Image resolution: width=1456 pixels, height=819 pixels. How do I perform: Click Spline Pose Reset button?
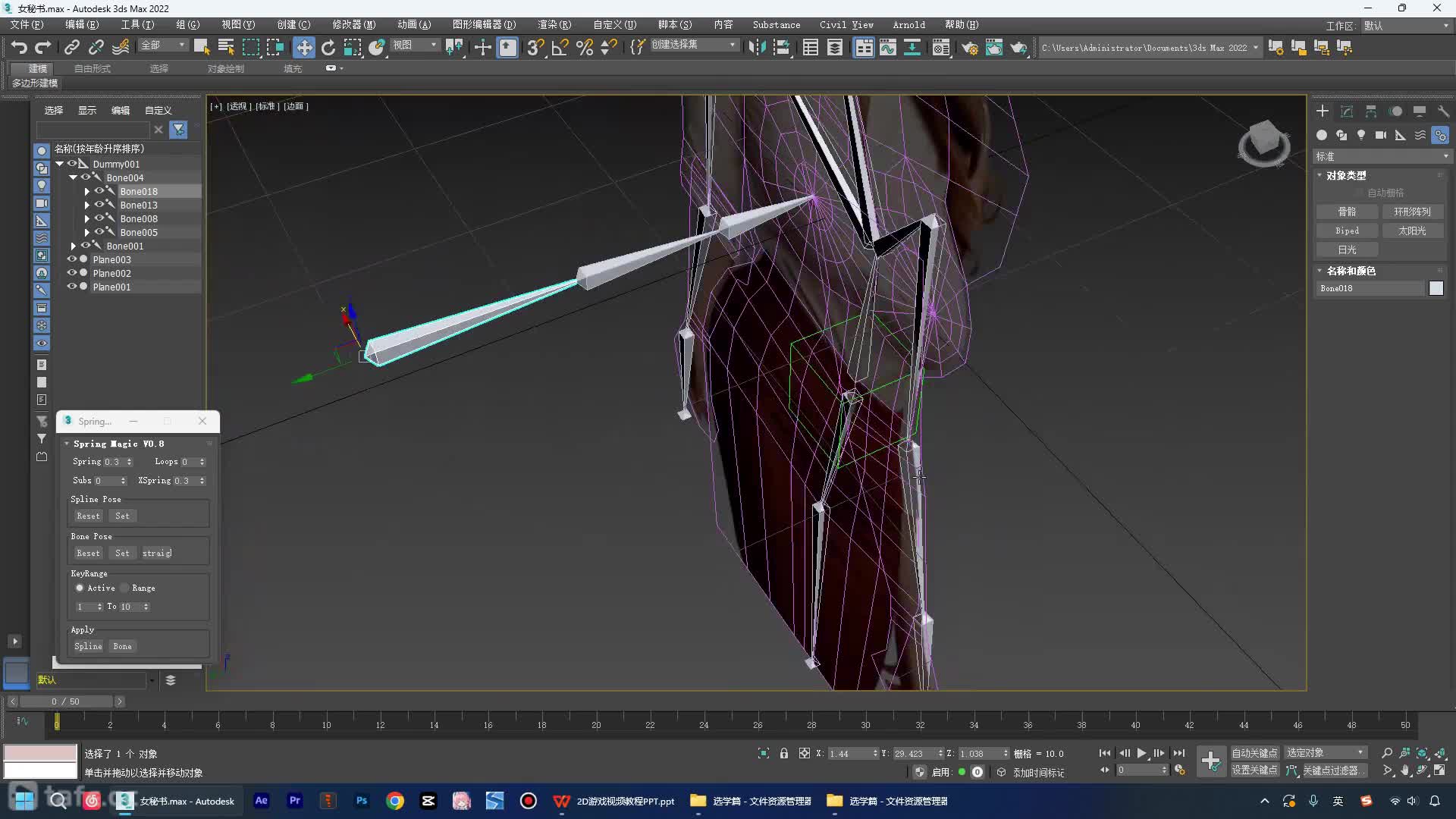pyautogui.click(x=88, y=516)
